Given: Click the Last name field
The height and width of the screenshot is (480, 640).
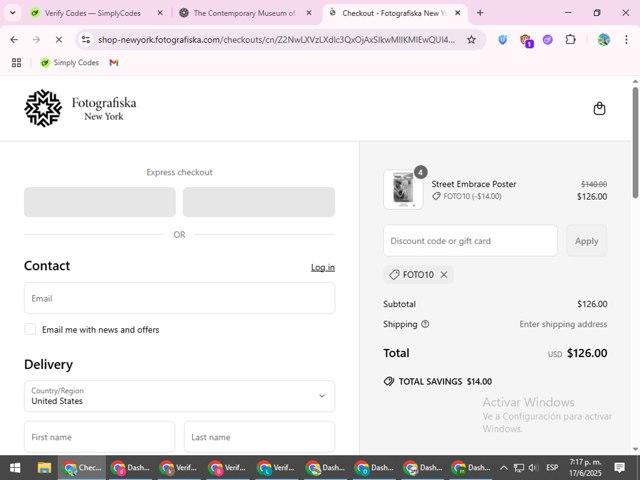Looking at the screenshot, I should [260, 437].
